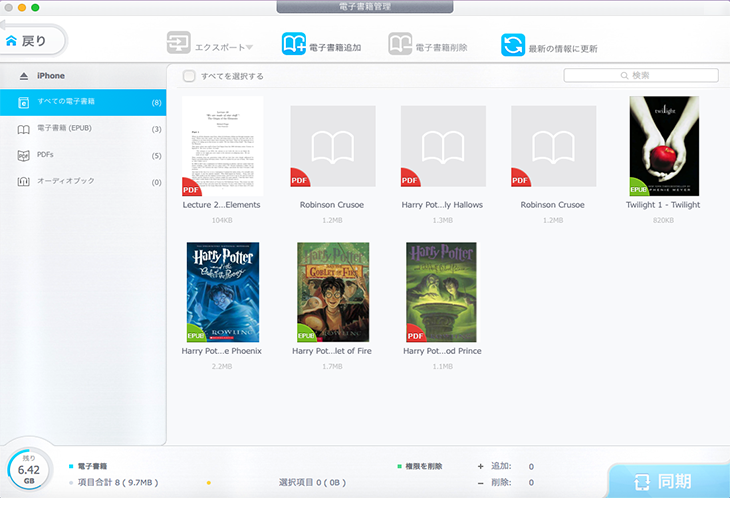The height and width of the screenshot is (510, 730).
Task: Click the minus icon beside 削除
Action: (480, 483)
